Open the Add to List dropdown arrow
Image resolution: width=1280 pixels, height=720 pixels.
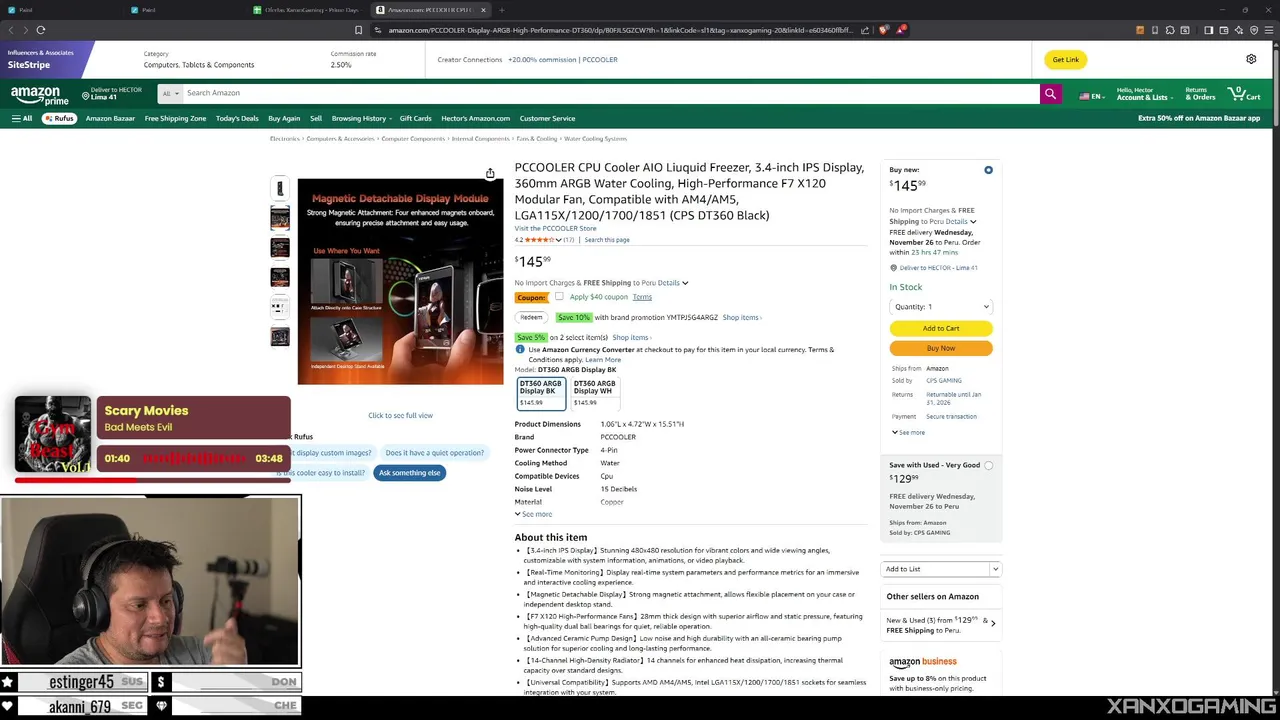[995, 569]
